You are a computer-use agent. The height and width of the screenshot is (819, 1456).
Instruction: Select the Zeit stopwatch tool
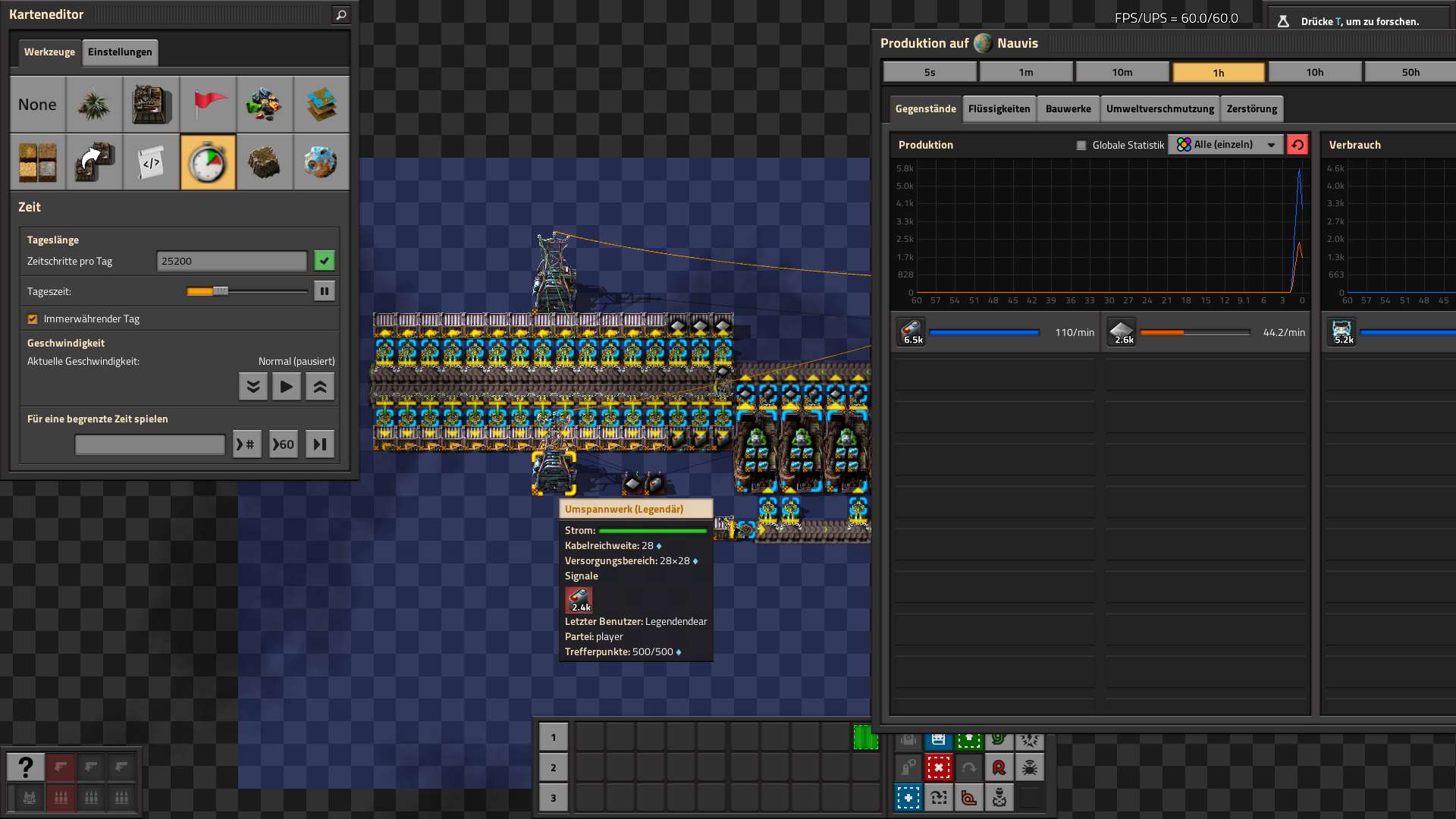click(208, 162)
